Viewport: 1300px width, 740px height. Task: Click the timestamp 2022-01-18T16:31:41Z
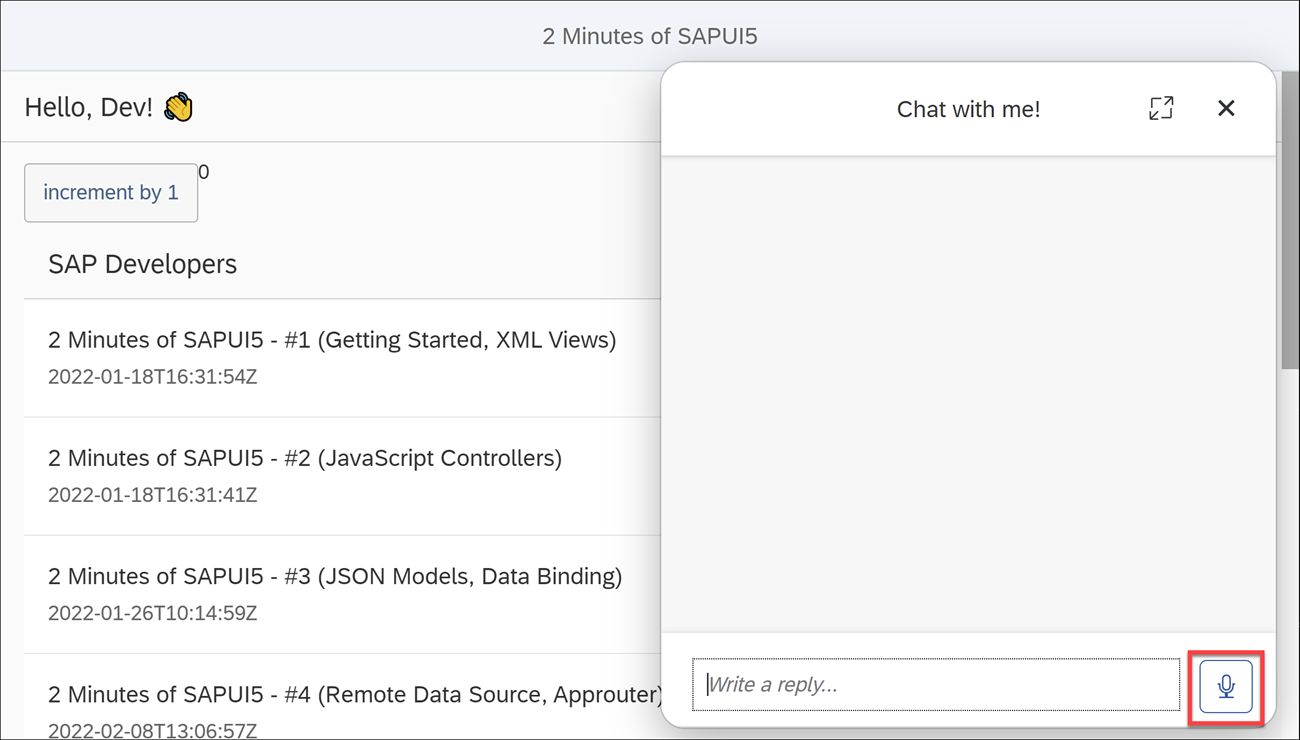point(152,495)
